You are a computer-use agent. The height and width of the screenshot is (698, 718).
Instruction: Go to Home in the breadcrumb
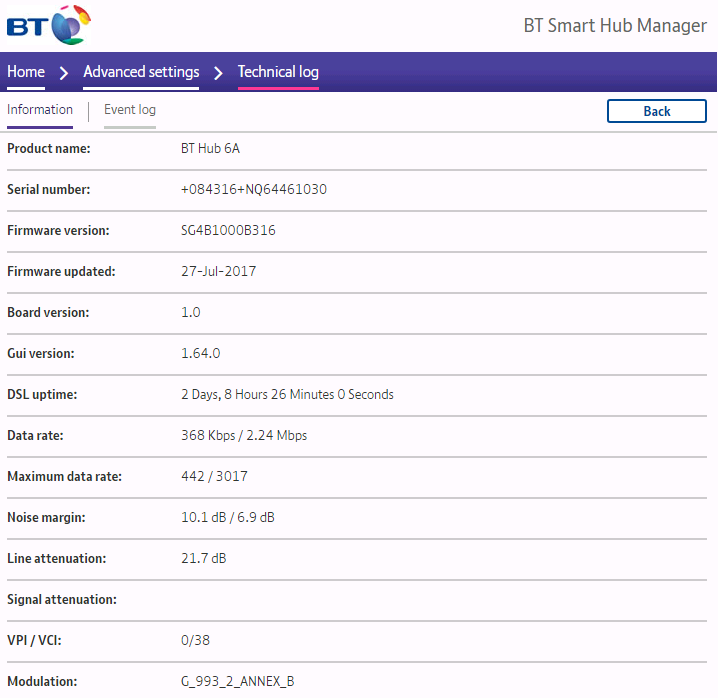tap(26, 72)
